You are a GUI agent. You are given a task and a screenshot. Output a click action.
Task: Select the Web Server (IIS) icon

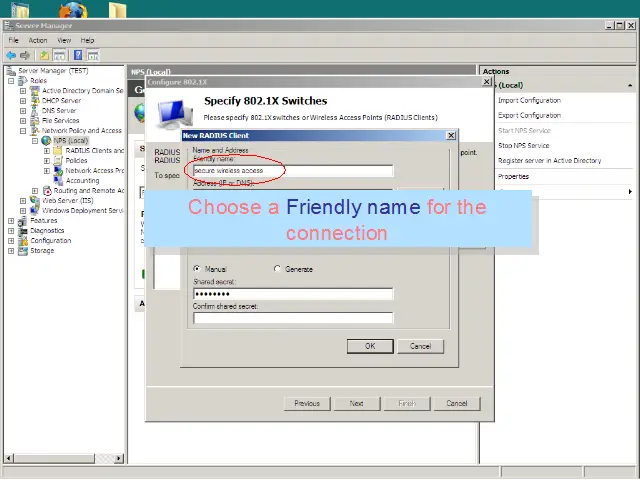35,200
